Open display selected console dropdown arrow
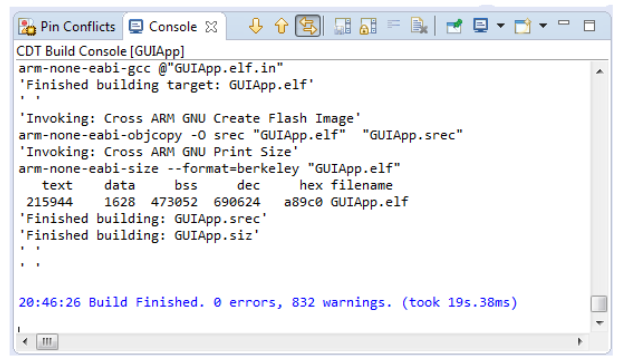 [501, 26]
